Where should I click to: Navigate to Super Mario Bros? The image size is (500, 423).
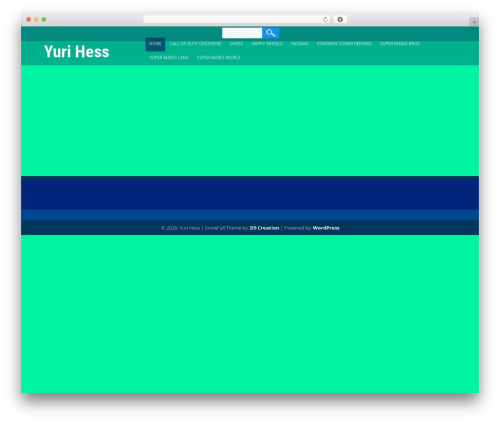[400, 44]
